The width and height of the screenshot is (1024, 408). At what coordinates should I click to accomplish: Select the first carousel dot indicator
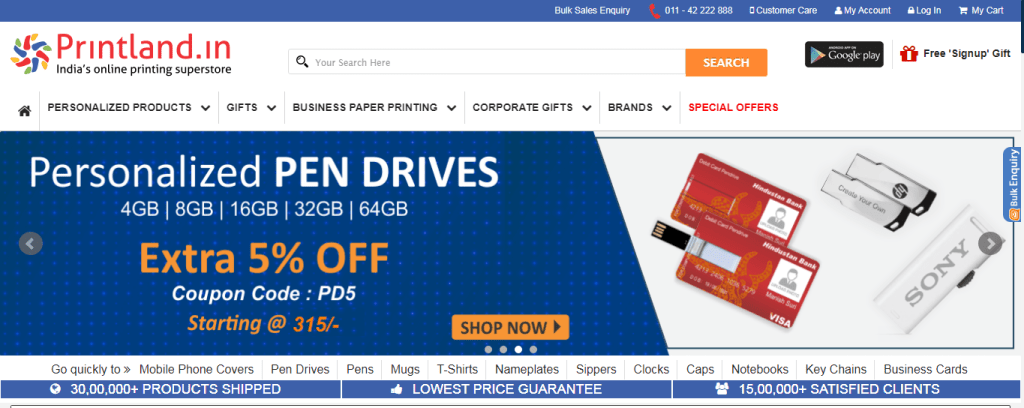(x=488, y=349)
